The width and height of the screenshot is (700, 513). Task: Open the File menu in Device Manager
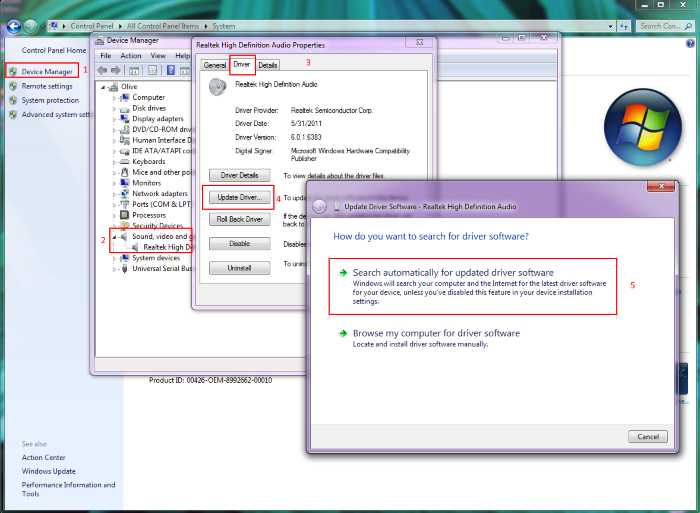pyautogui.click(x=106, y=56)
